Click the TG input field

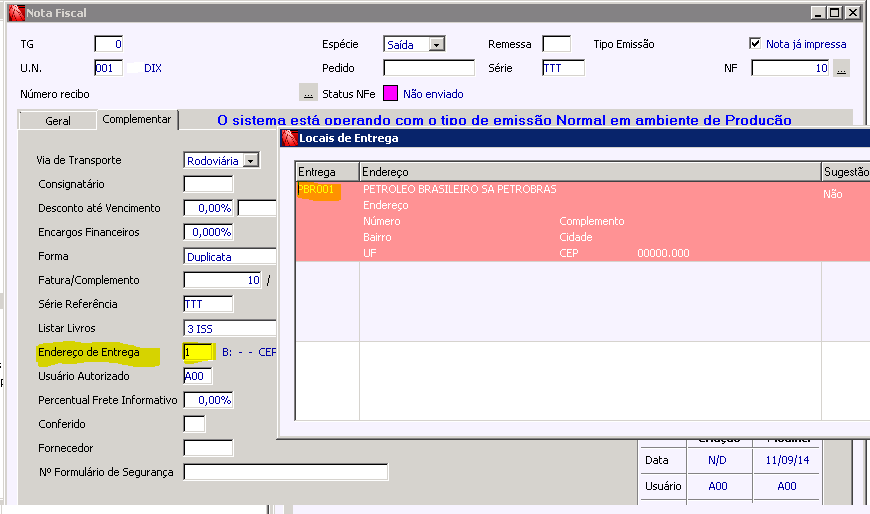[x=109, y=44]
